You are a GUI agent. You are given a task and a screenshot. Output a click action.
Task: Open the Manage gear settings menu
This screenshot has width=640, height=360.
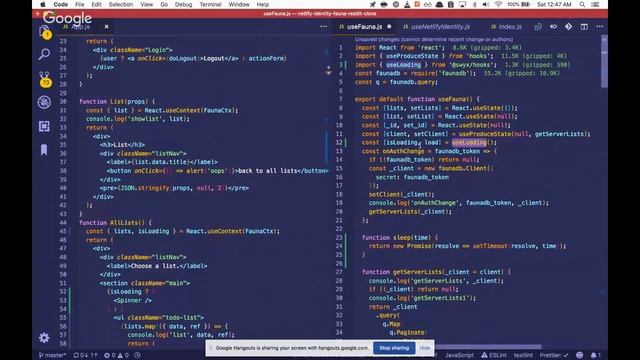[44, 338]
